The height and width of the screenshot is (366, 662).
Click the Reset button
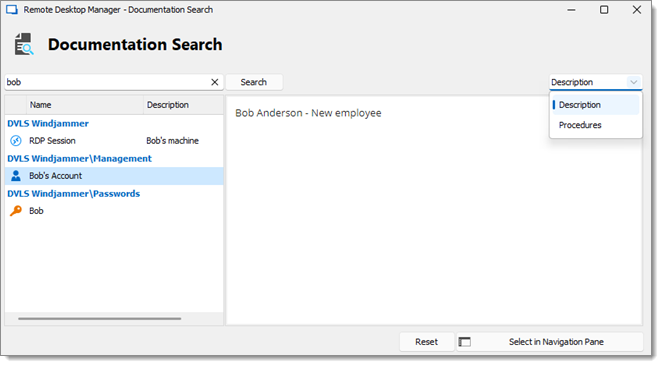point(426,342)
